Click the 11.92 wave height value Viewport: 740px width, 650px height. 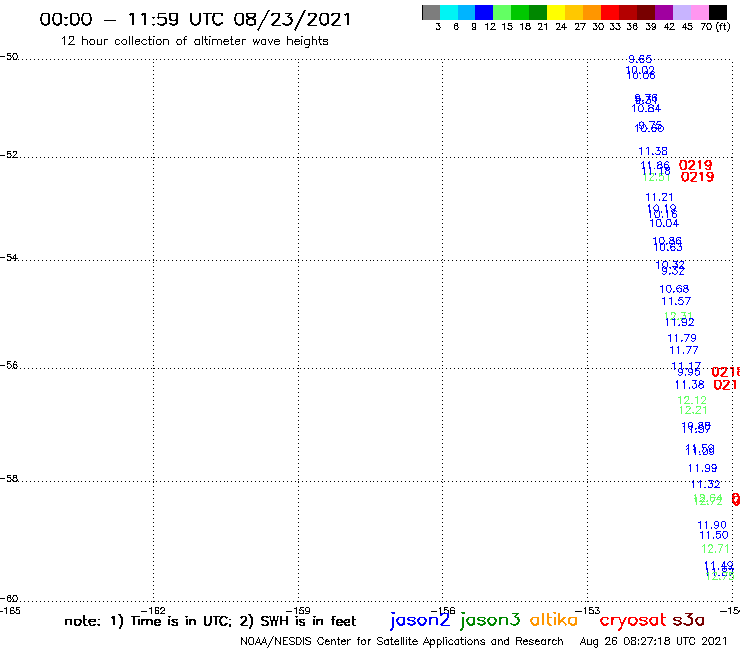[680, 322]
